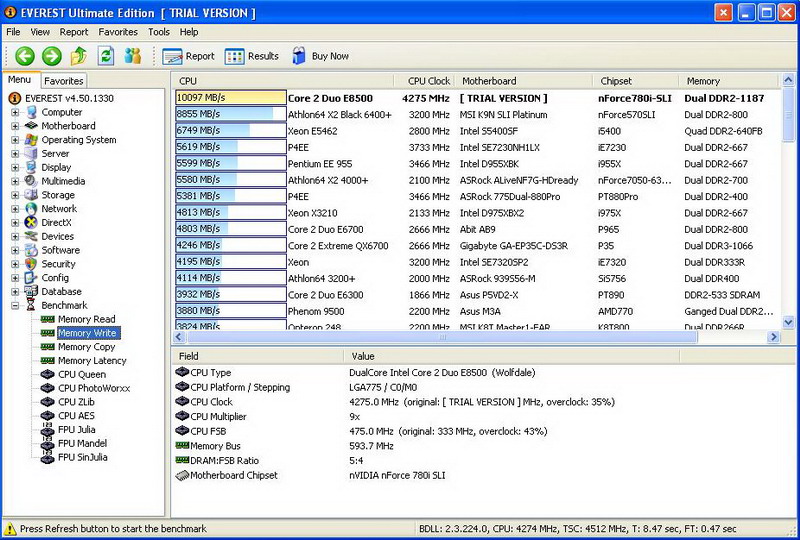Sort by the Chipset column header
800x540 pixels.
[636, 81]
